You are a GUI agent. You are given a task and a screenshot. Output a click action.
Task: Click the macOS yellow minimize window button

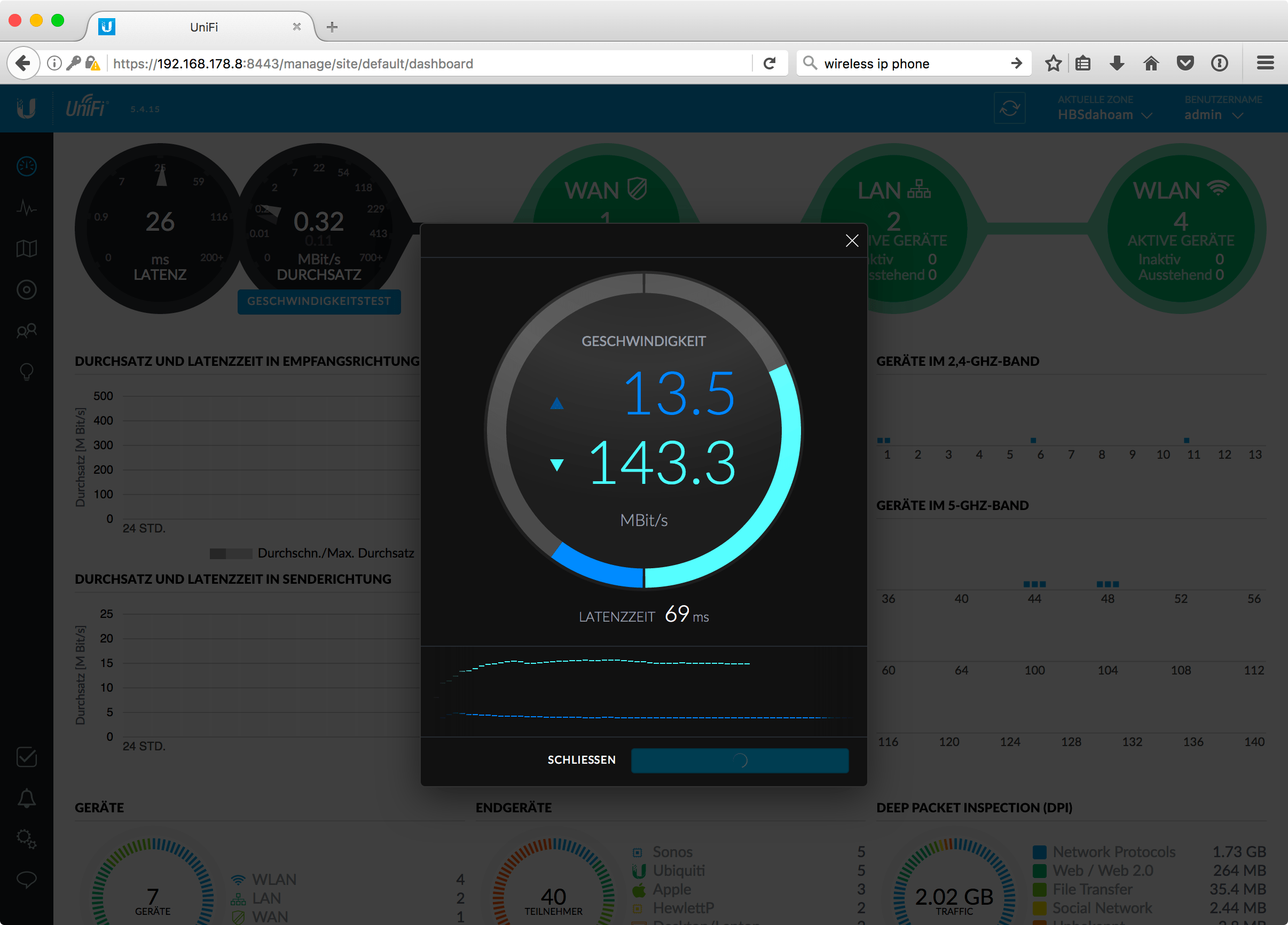point(36,20)
